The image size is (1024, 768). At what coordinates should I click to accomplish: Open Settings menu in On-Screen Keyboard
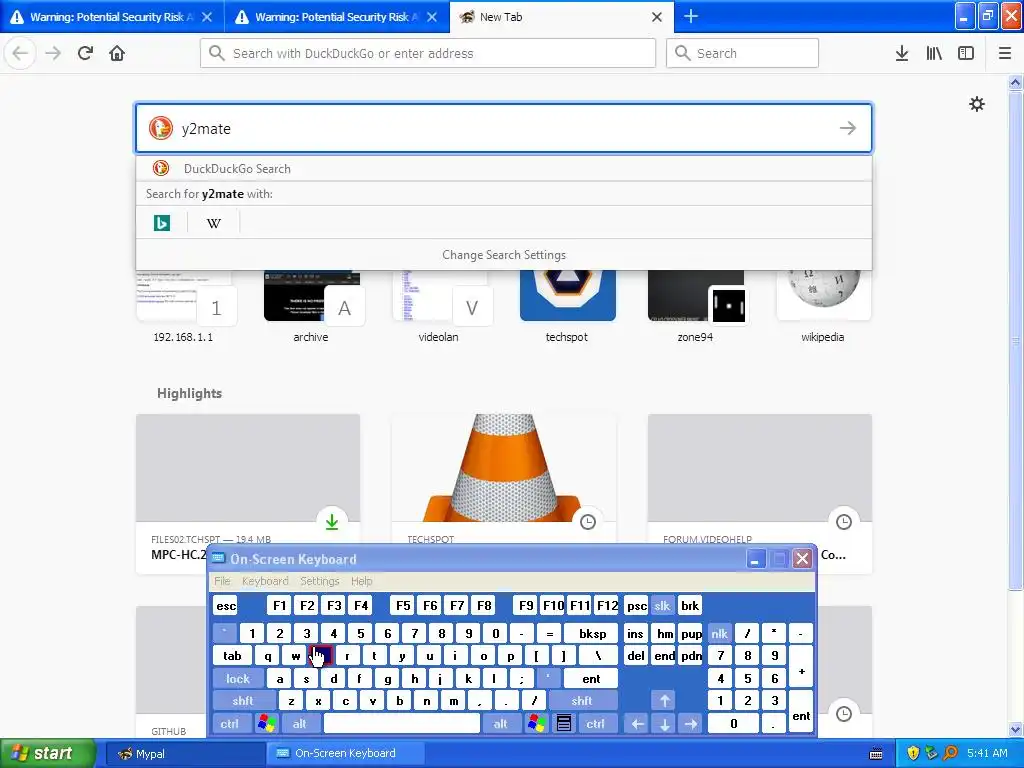319,581
